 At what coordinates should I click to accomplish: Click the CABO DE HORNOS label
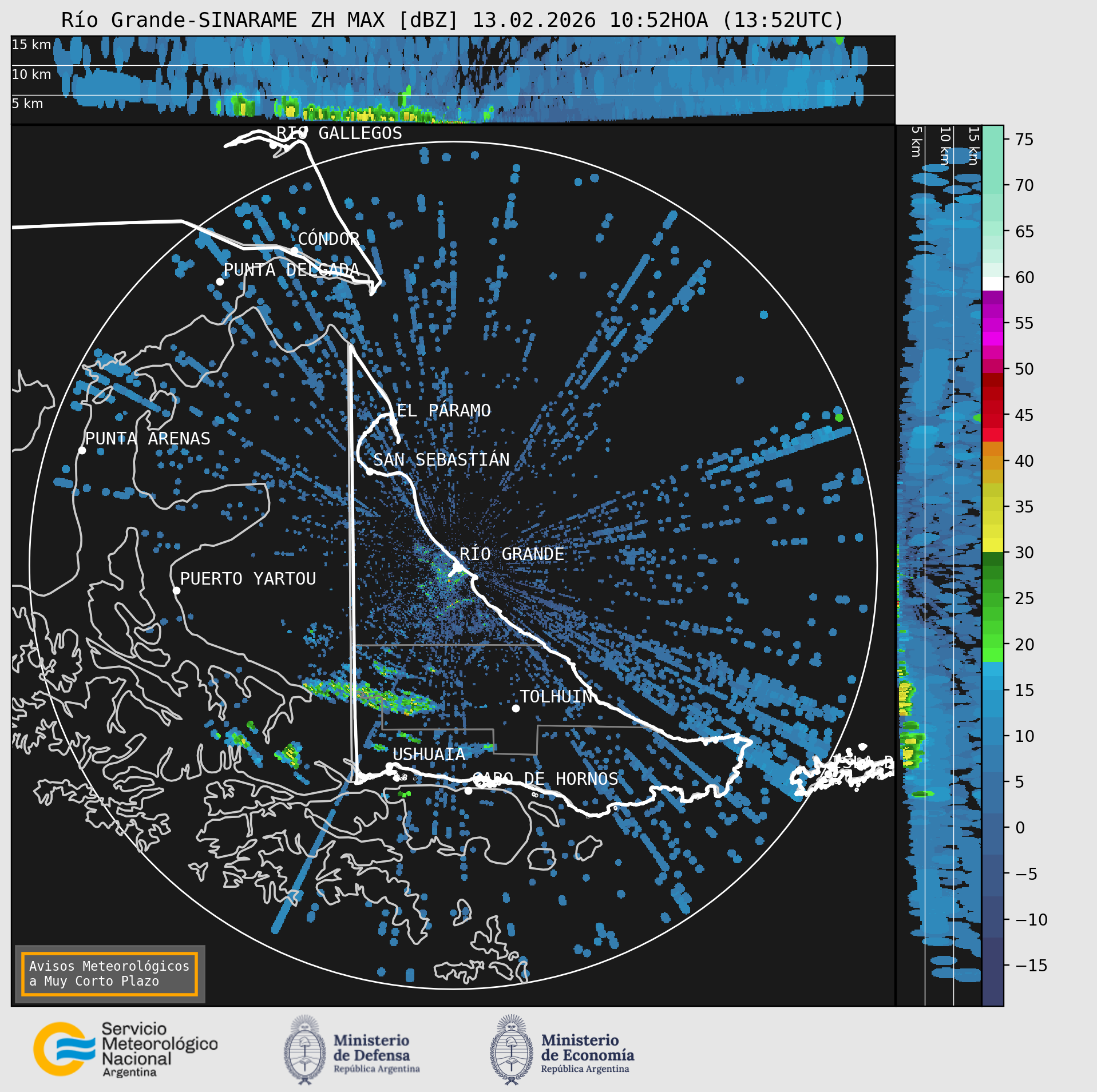pos(545,779)
